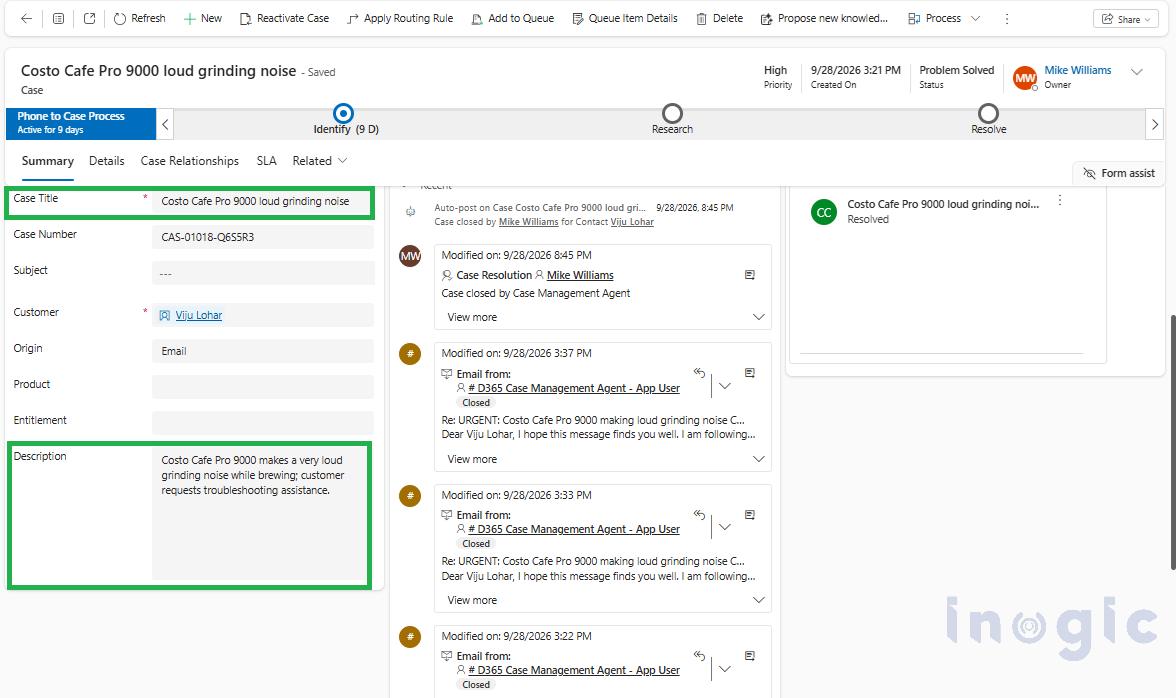Open record icon on Case Resolution entry
1176x698 pixels.
click(x=749, y=275)
